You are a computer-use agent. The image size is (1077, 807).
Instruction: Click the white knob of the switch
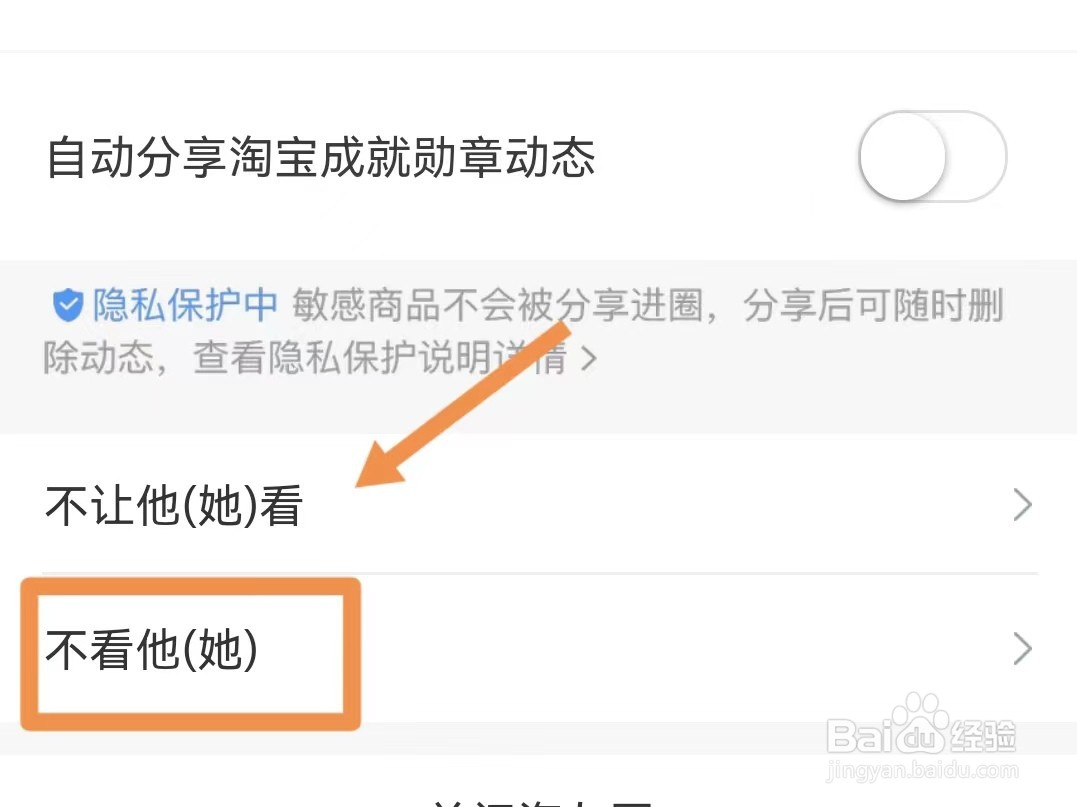(903, 157)
